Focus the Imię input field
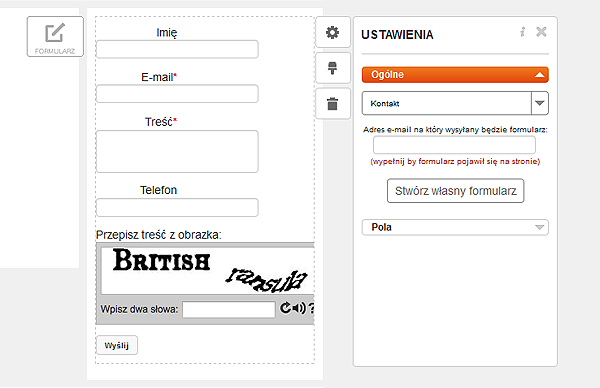The width and height of the screenshot is (600, 388). coord(177,49)
